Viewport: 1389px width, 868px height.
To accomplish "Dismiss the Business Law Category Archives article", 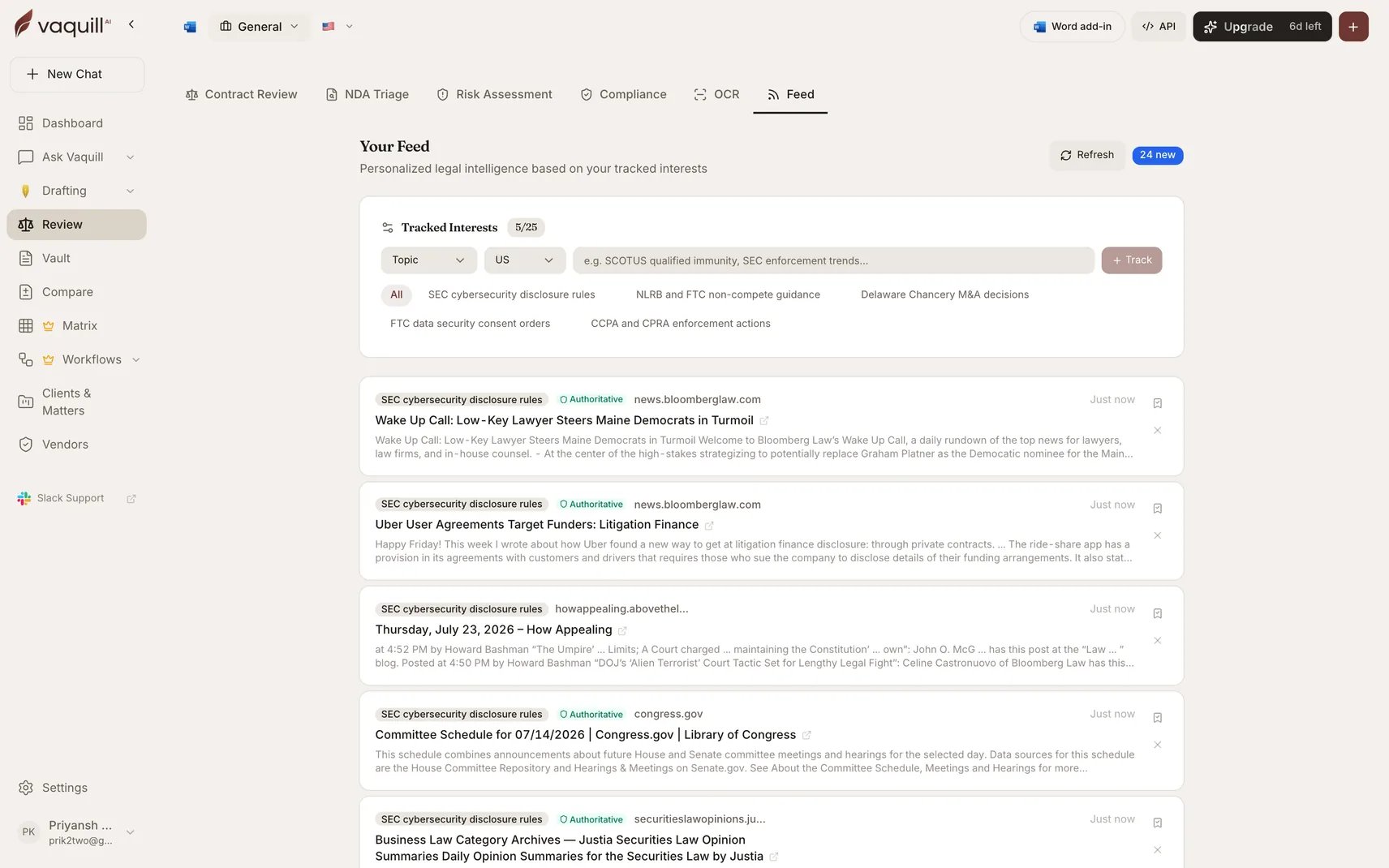I will [1158, 850].
